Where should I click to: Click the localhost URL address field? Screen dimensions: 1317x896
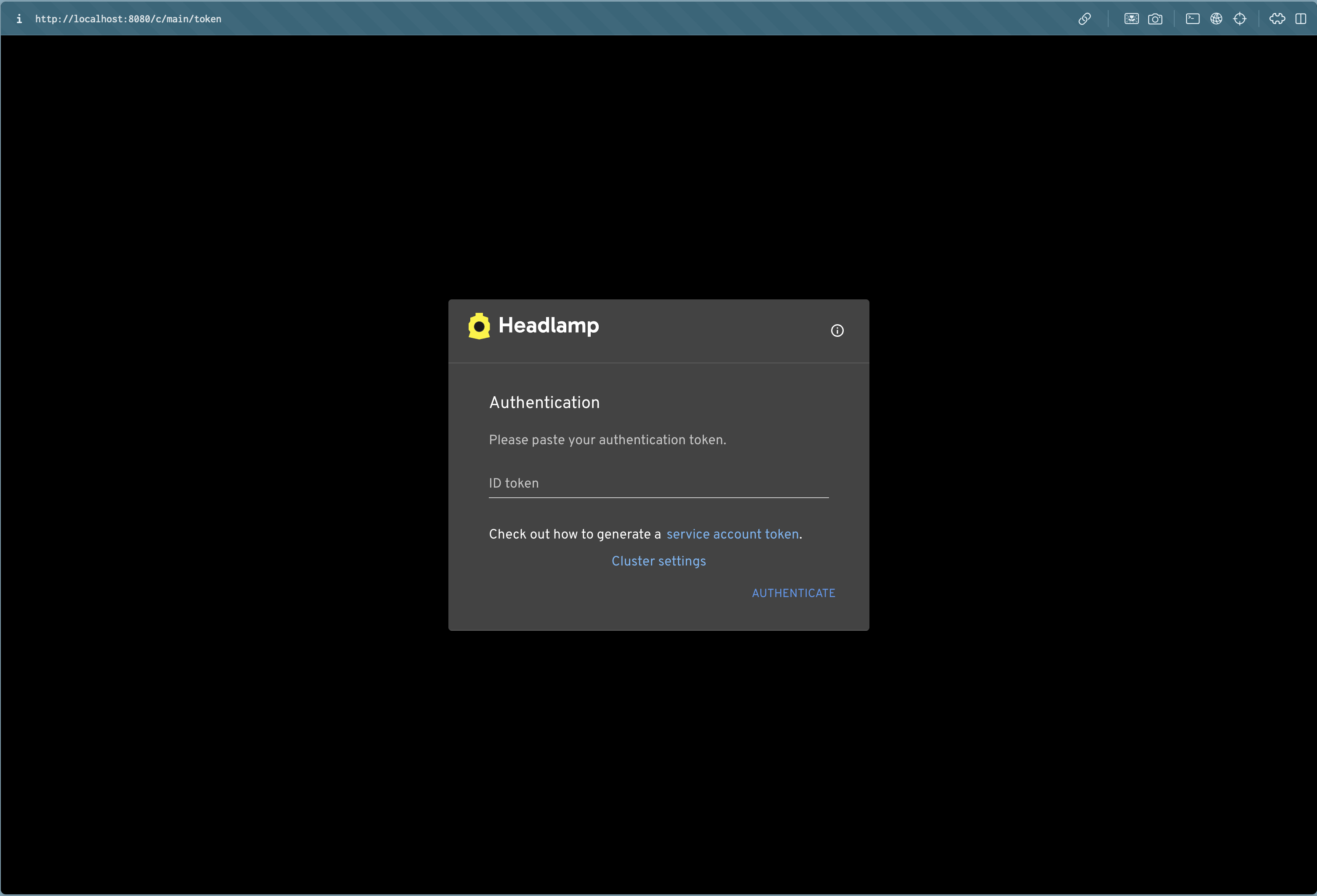click(x=128, y=19)
